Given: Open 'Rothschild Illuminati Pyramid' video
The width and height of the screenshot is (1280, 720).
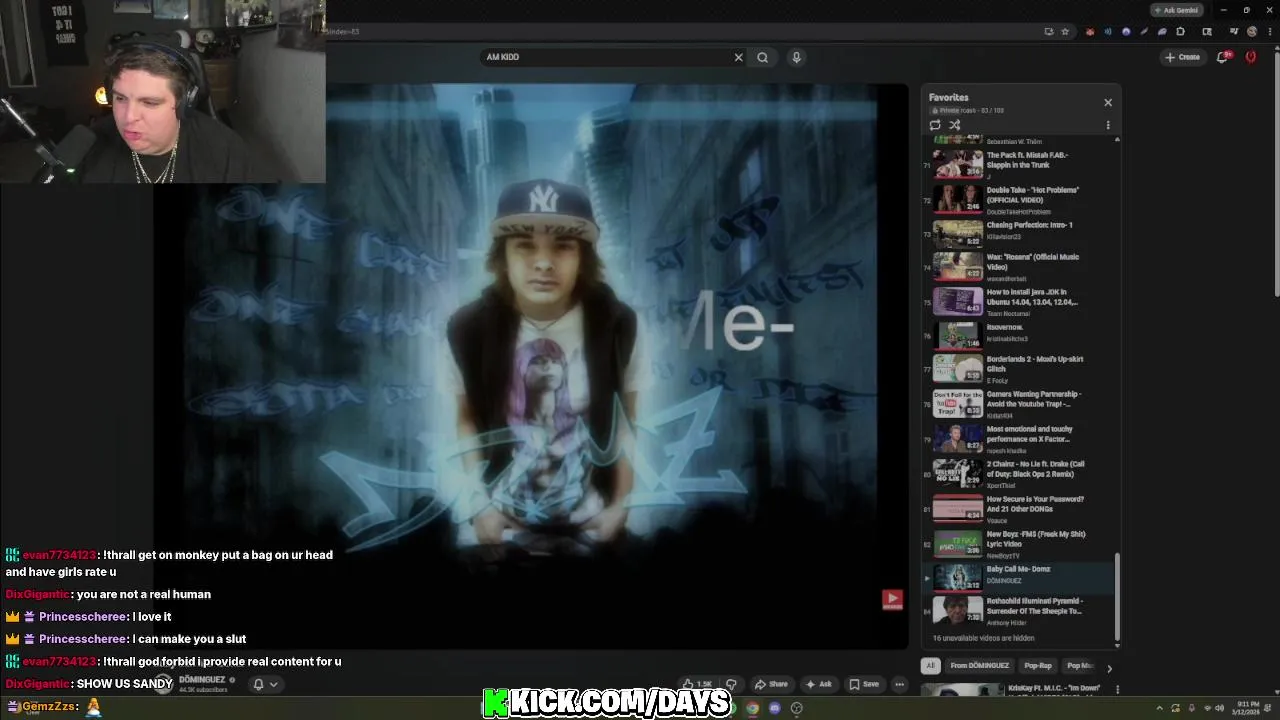Looking at the screenshot, I should coord(1020,611).
